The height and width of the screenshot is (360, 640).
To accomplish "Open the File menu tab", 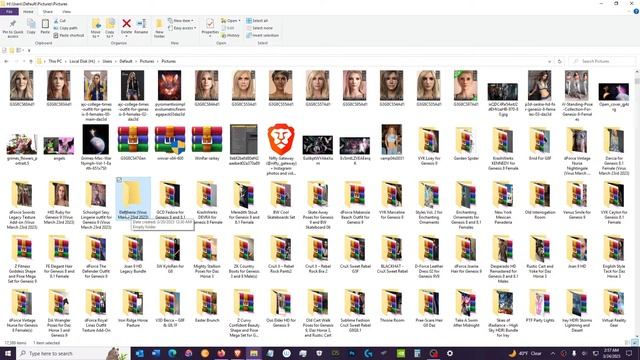I will [x=9, y=11].
